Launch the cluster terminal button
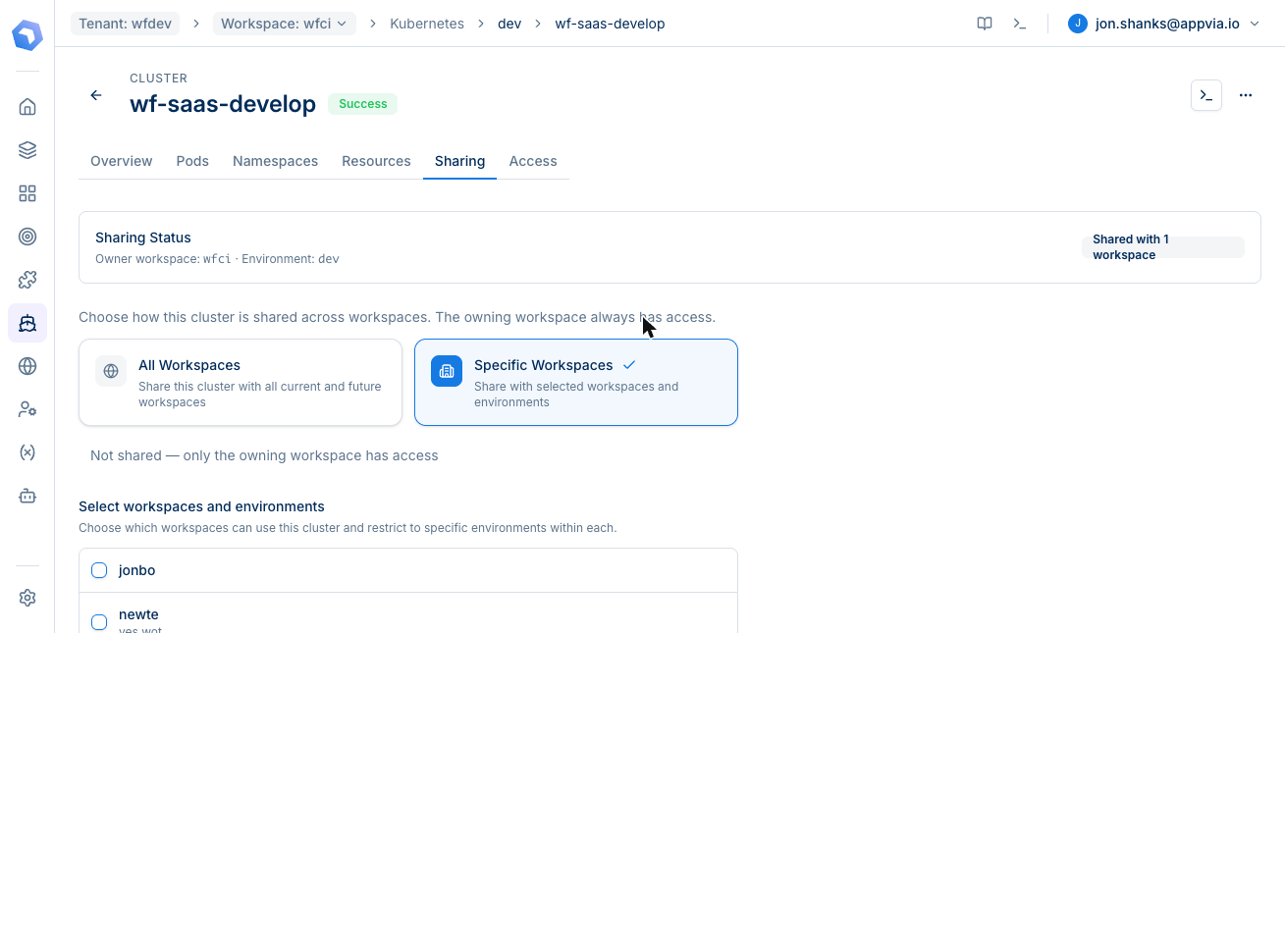The image size is (1285, 952). (1206, 95)
